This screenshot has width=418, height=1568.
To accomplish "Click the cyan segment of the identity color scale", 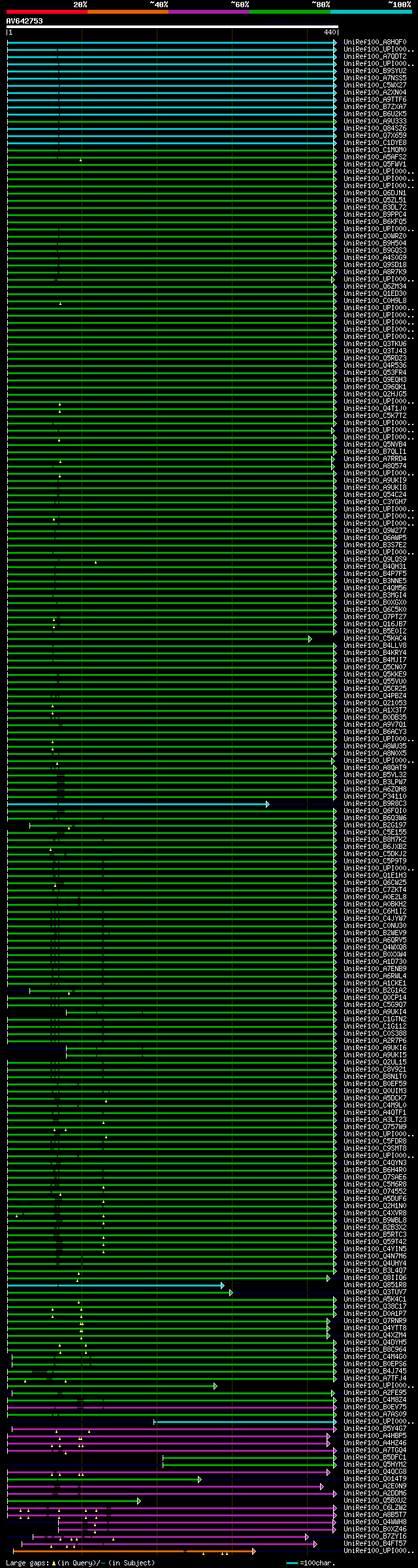I will point(371,11).
